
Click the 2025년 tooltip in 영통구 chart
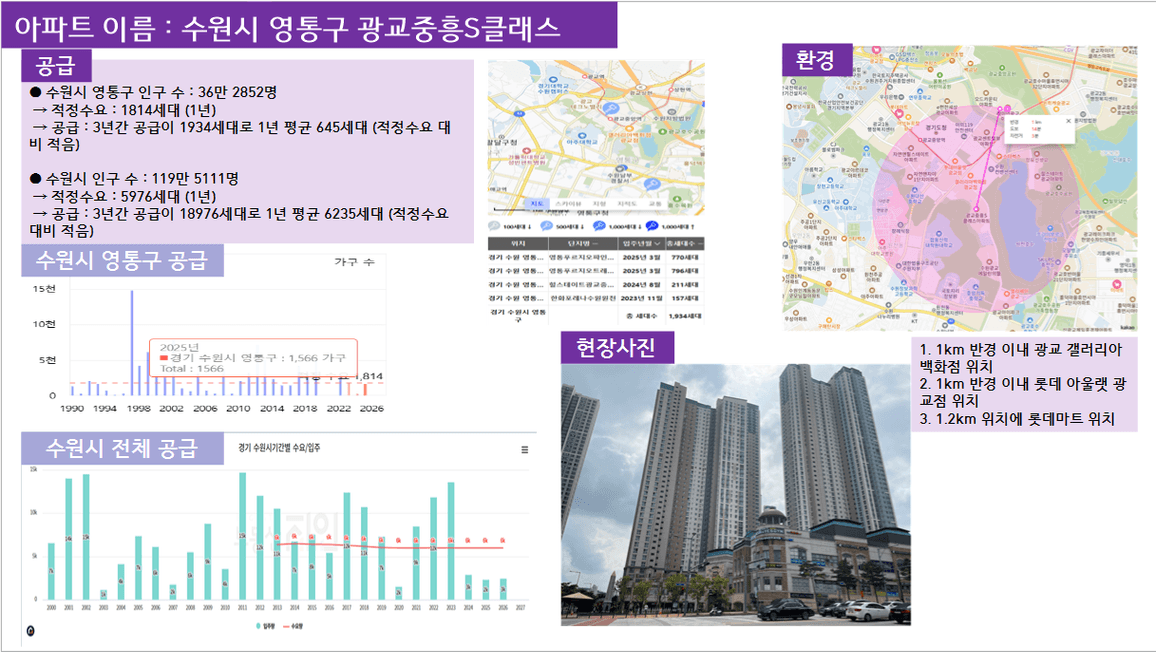(x=253, y=358)
